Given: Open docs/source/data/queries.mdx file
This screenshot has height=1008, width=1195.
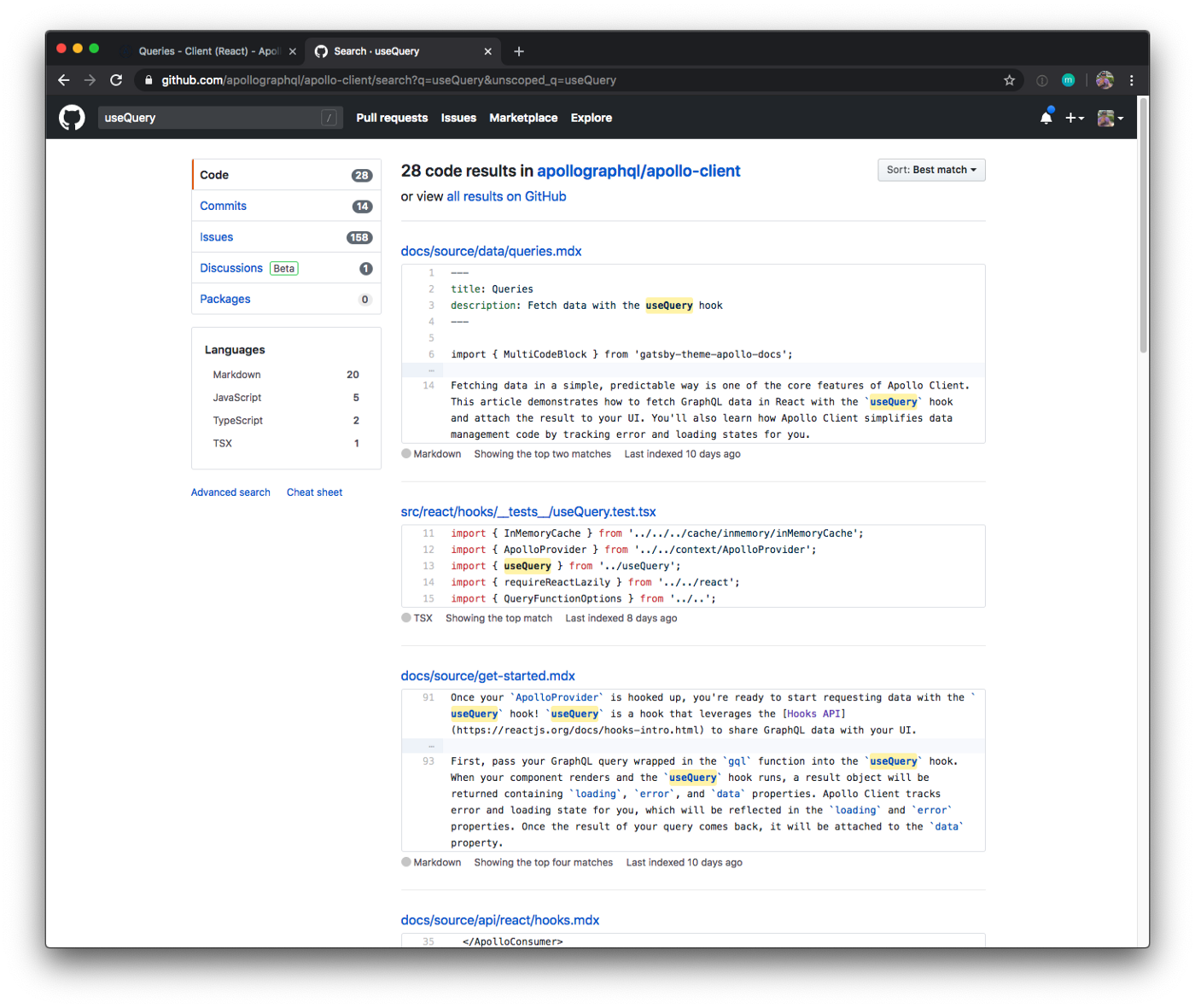Looking at the screenshot, I should click(491, 251).
